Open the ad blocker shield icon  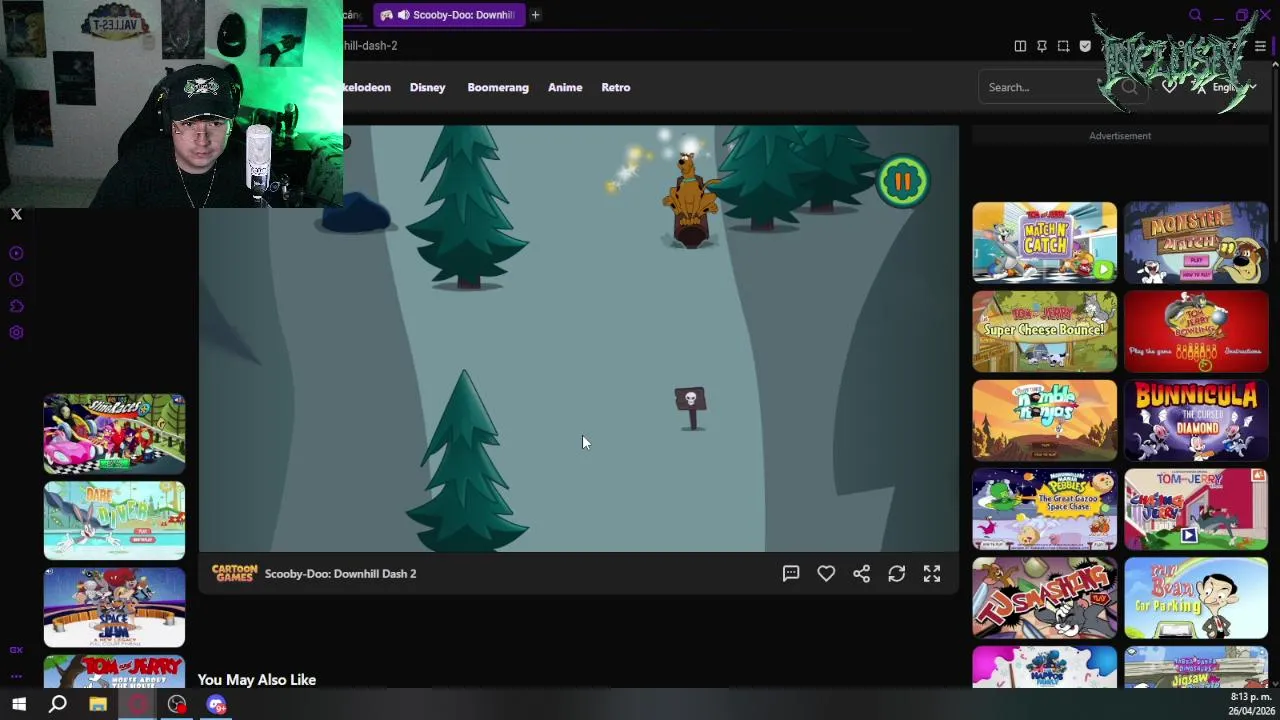coord(1085,46)
